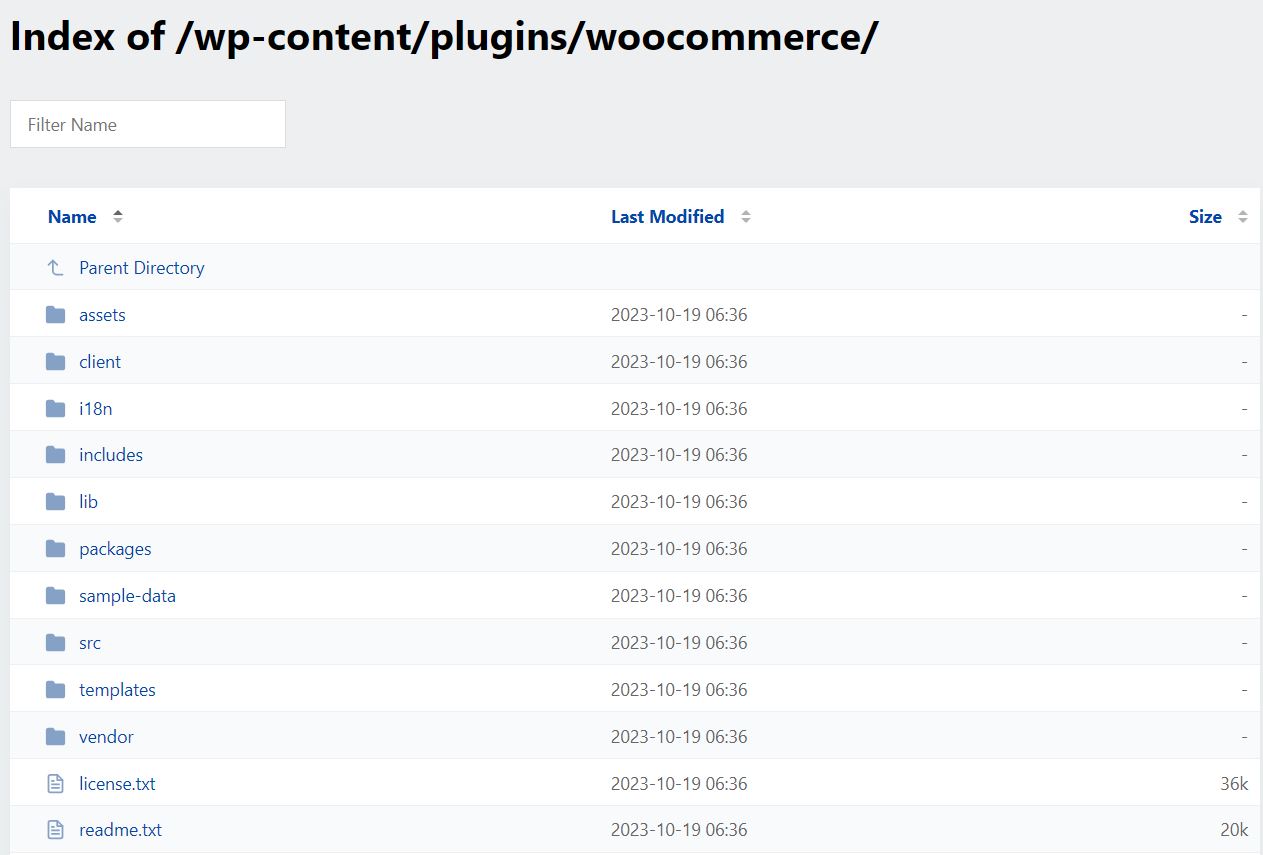Open the src folder link

pos(90,643)
